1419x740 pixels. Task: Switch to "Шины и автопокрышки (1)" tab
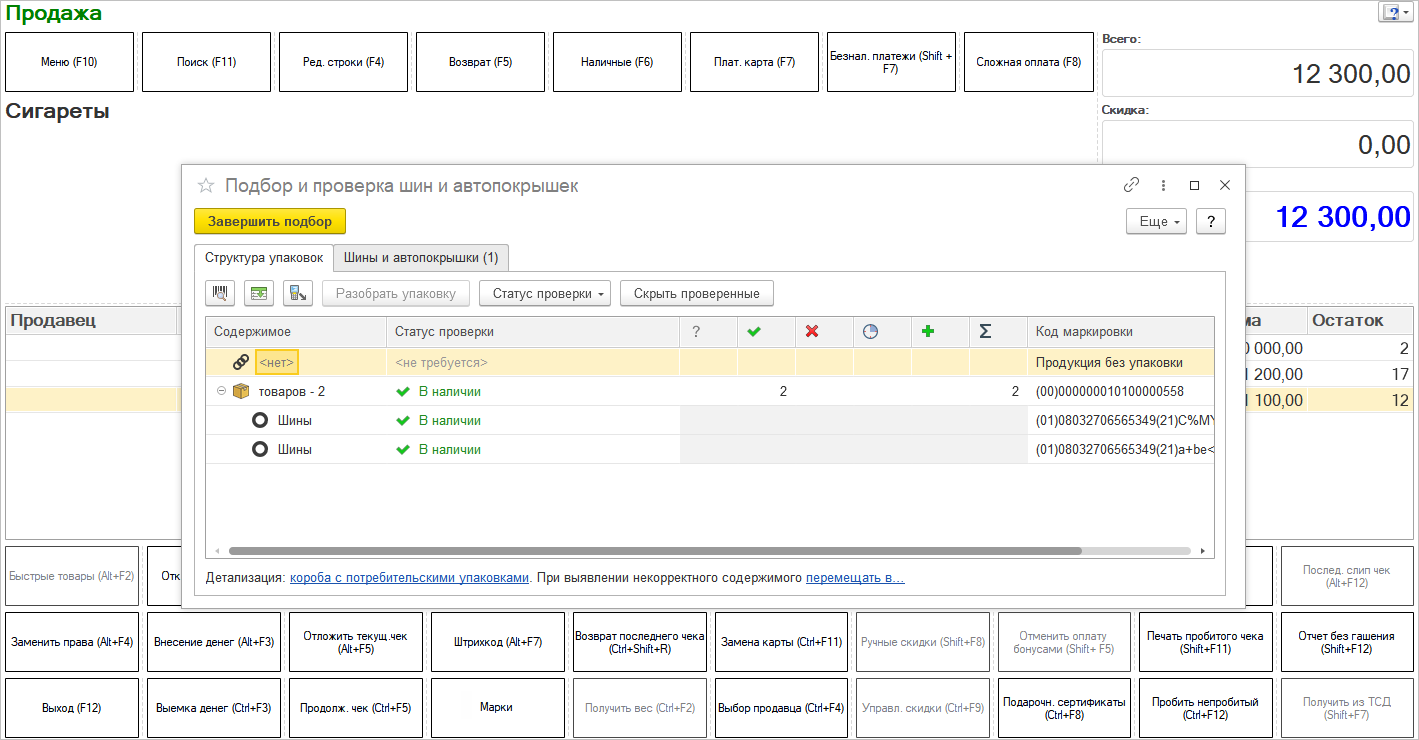click(421, 257)
